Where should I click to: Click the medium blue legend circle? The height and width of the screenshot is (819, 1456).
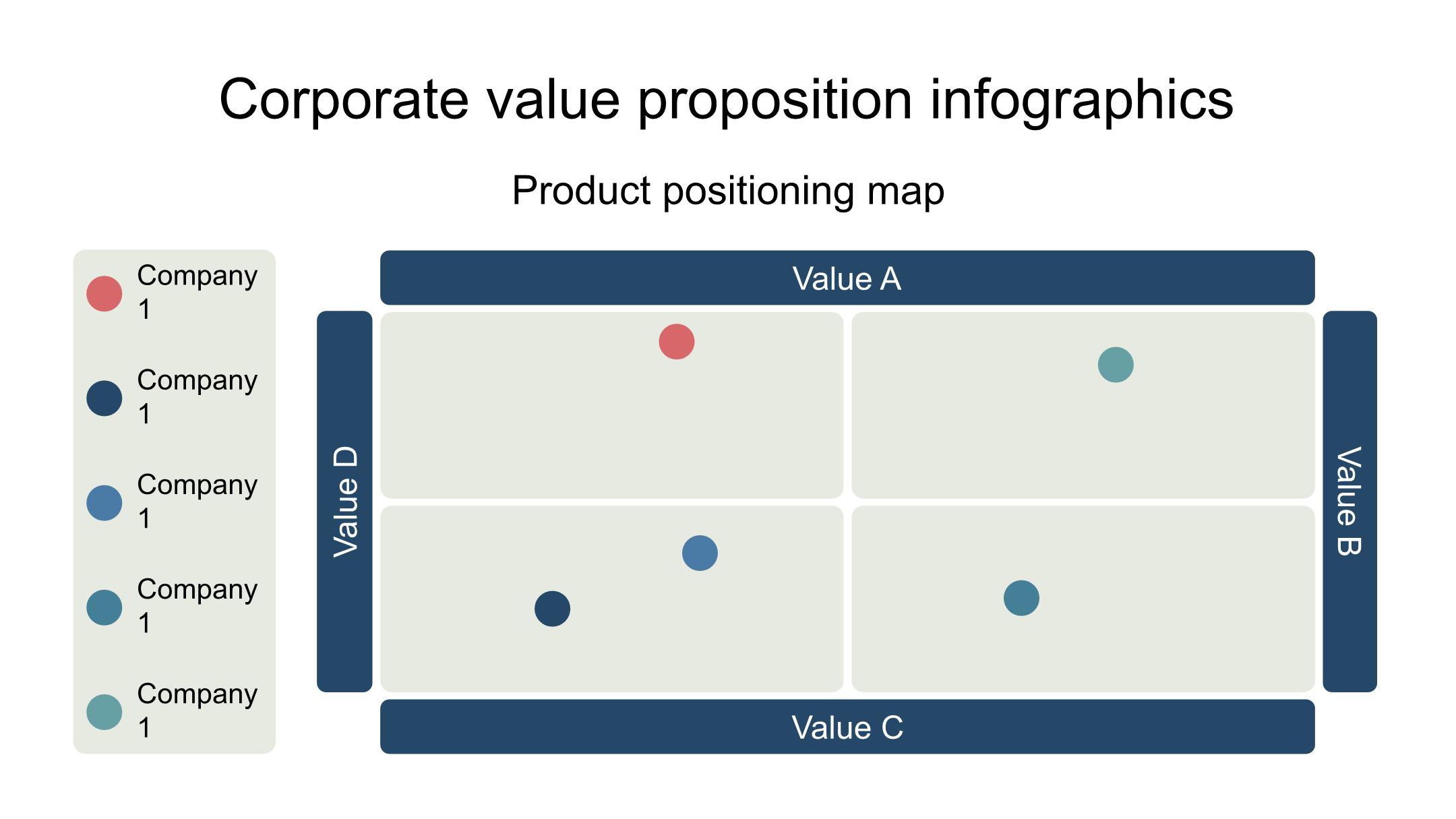coord(104,503)
